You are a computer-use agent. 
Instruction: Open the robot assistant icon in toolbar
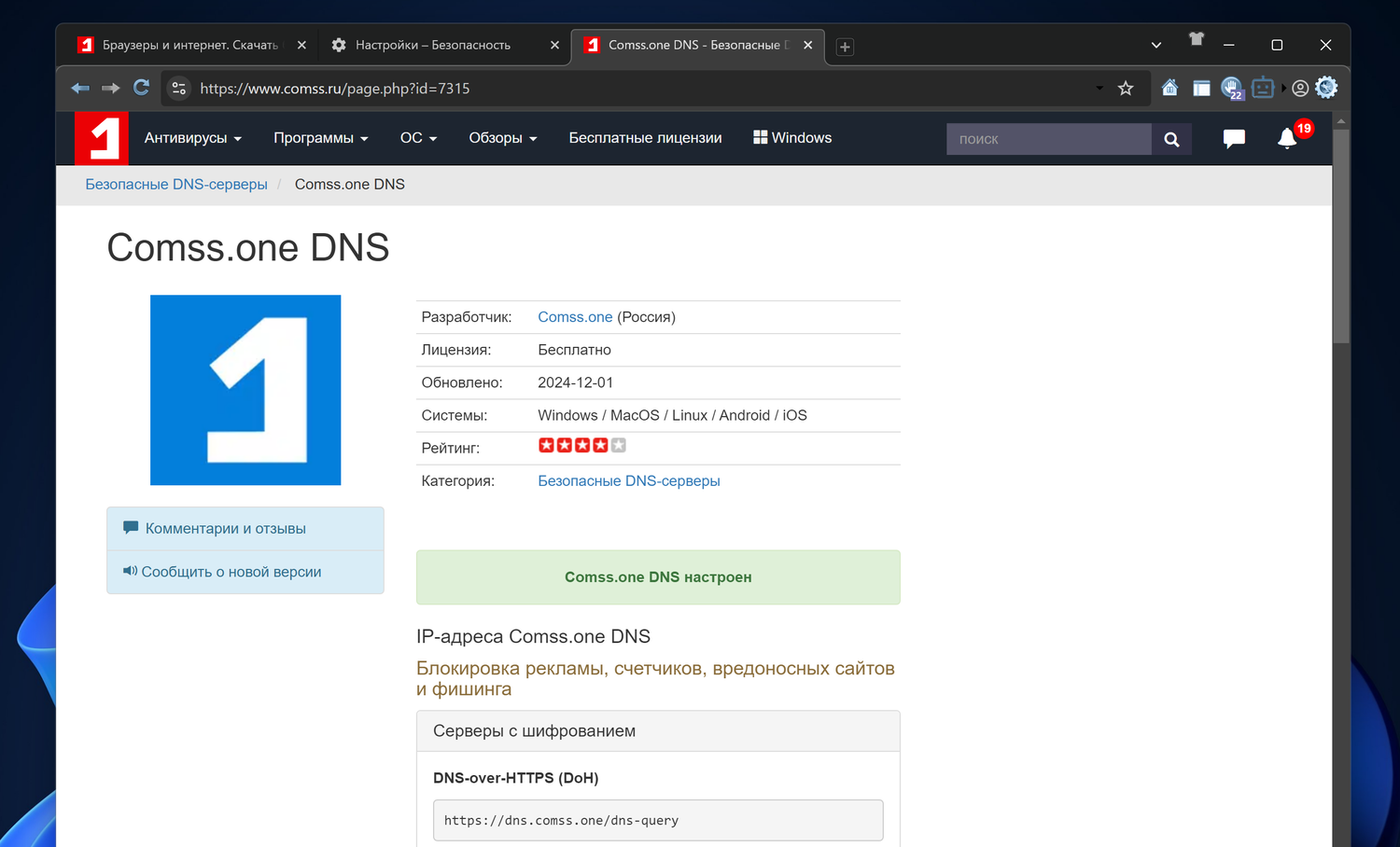pyautogui.click(x=1263, y=89)
